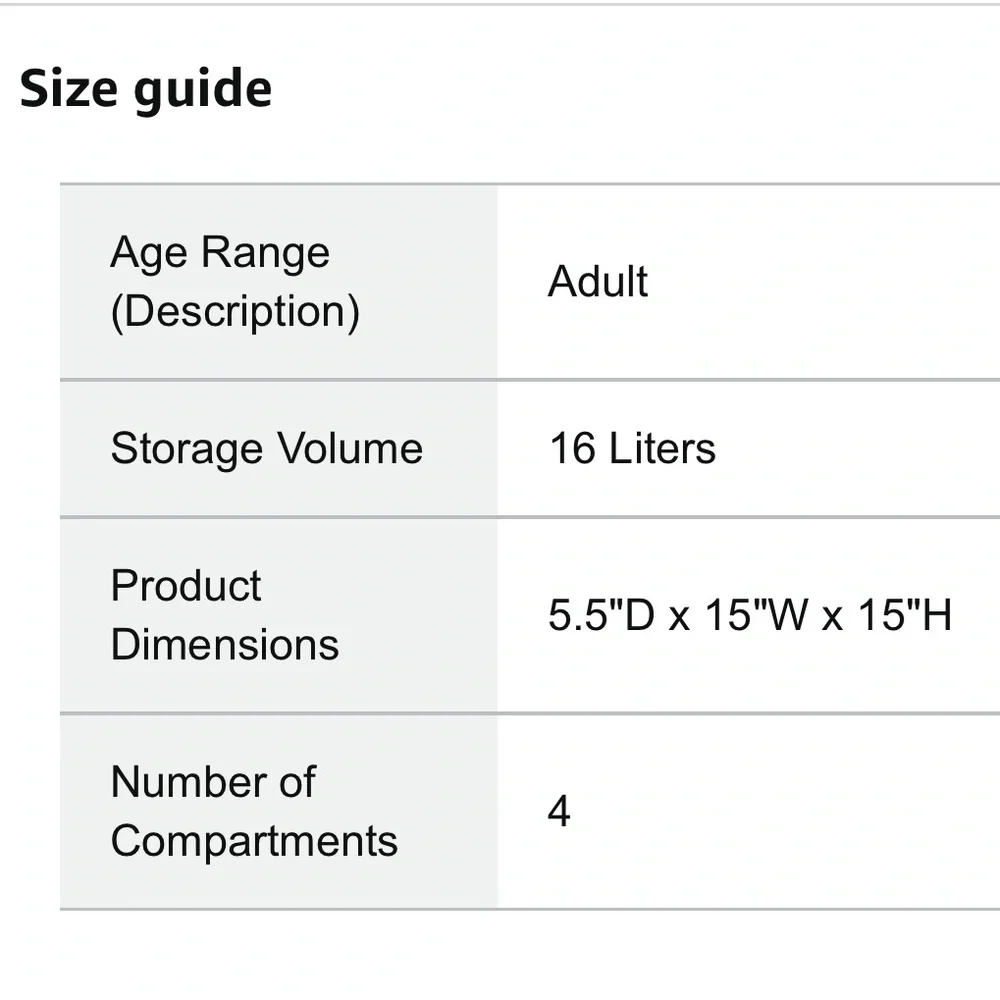Viewport: 1000px width, 1000px height.
Task: Click the word Compartments in the table
Action: [x=254, y=841]
